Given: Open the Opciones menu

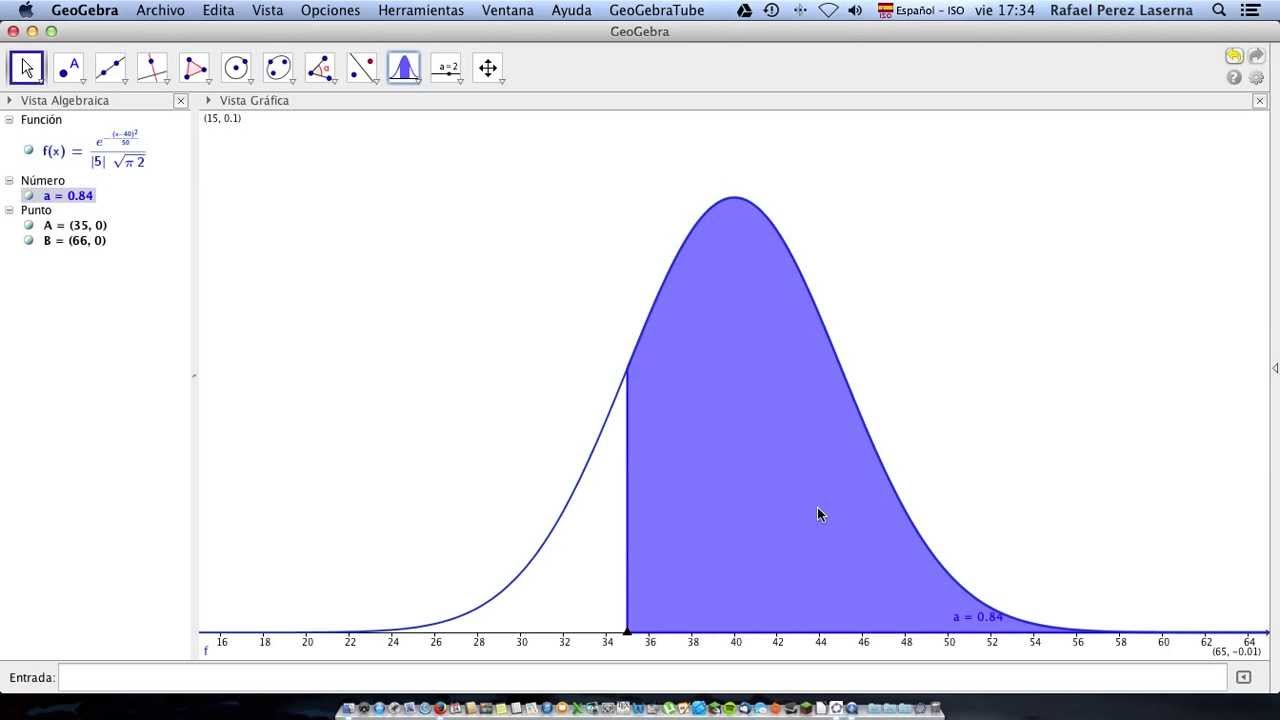Looking at the screenshot, I should pos(330,10).
